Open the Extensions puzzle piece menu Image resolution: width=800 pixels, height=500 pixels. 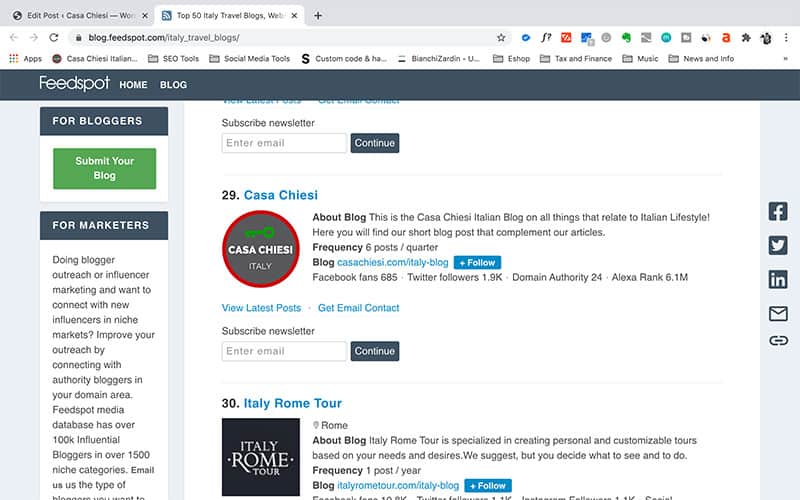(746, 37)
